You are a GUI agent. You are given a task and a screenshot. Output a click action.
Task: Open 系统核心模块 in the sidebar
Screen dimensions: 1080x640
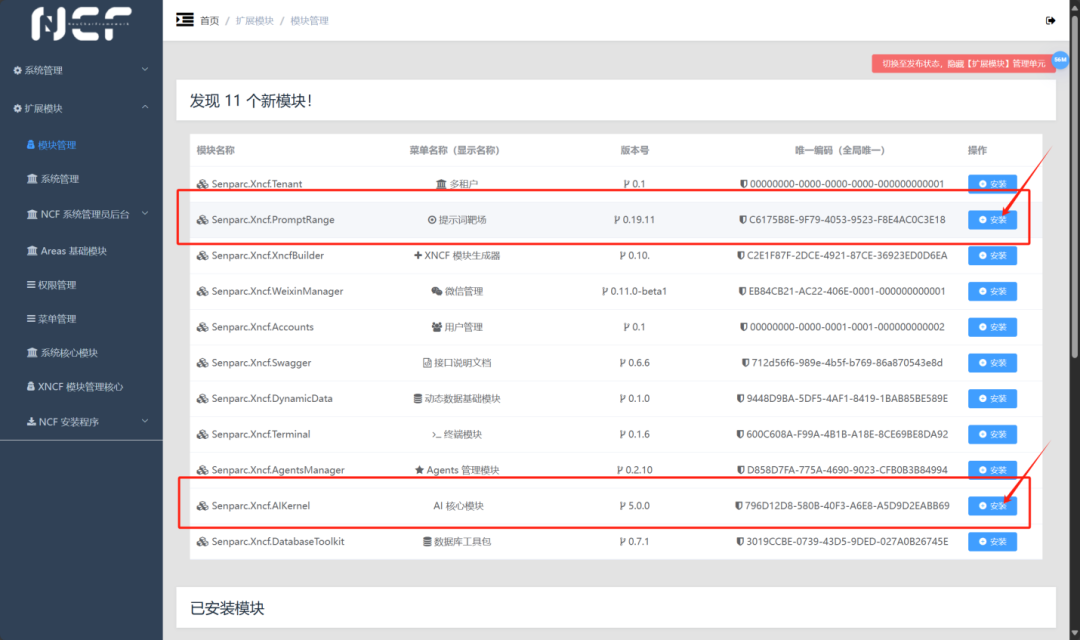63,353
